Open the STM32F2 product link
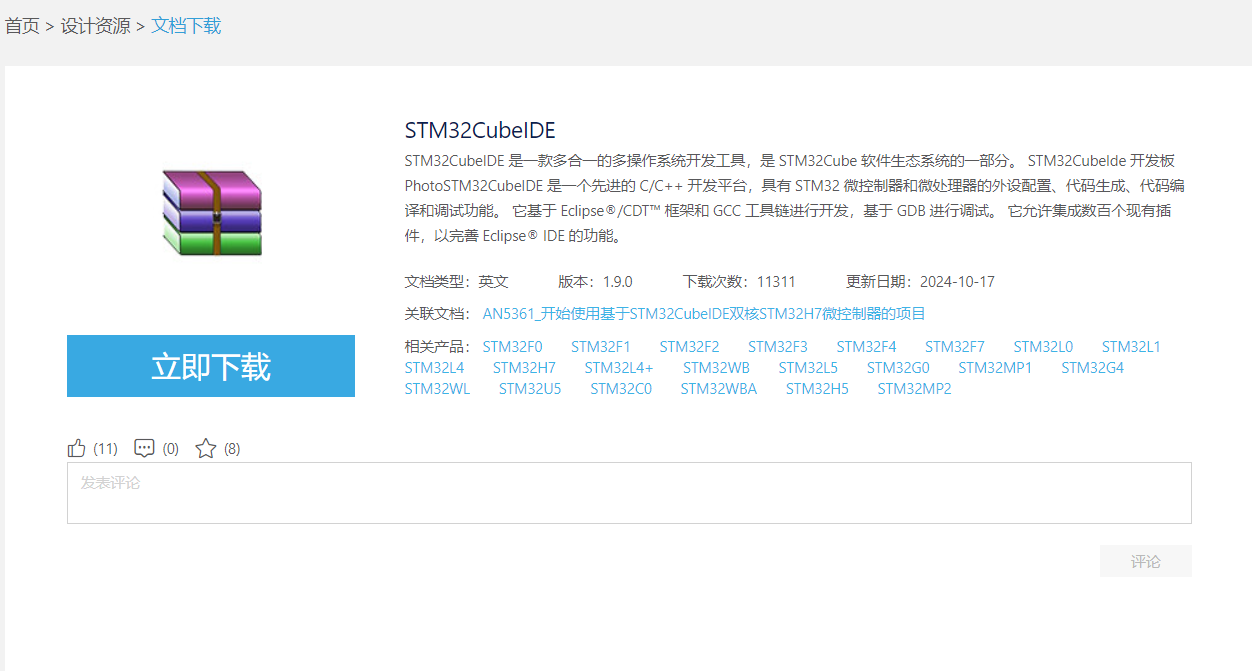Screen dimensions: 1252x671 (x=689, y=347)
